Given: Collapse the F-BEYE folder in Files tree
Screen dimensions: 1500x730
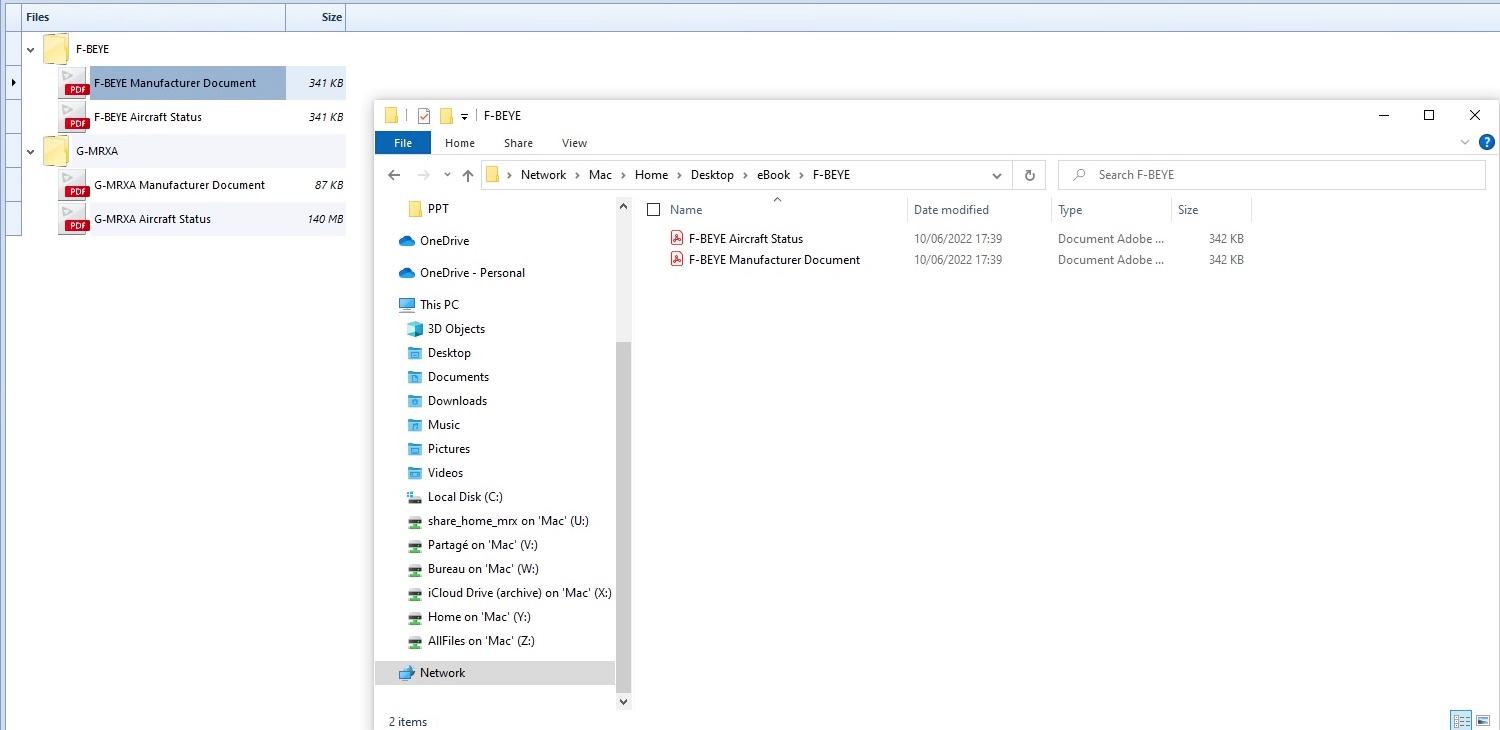Looking at the screenshot, I should [31, 49].
